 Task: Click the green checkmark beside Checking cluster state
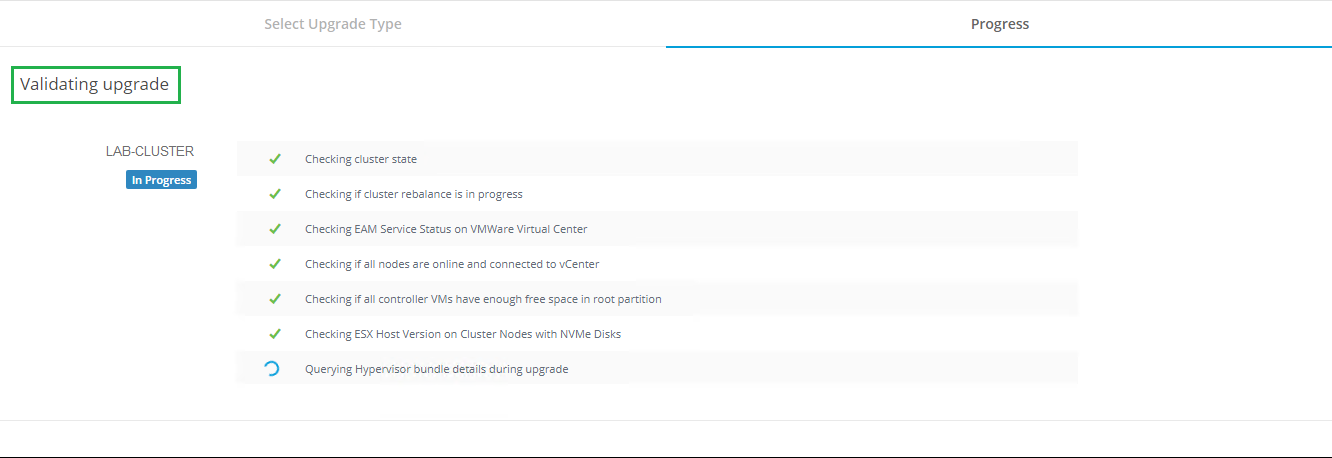pyautogui.click(x=275, y=159)
